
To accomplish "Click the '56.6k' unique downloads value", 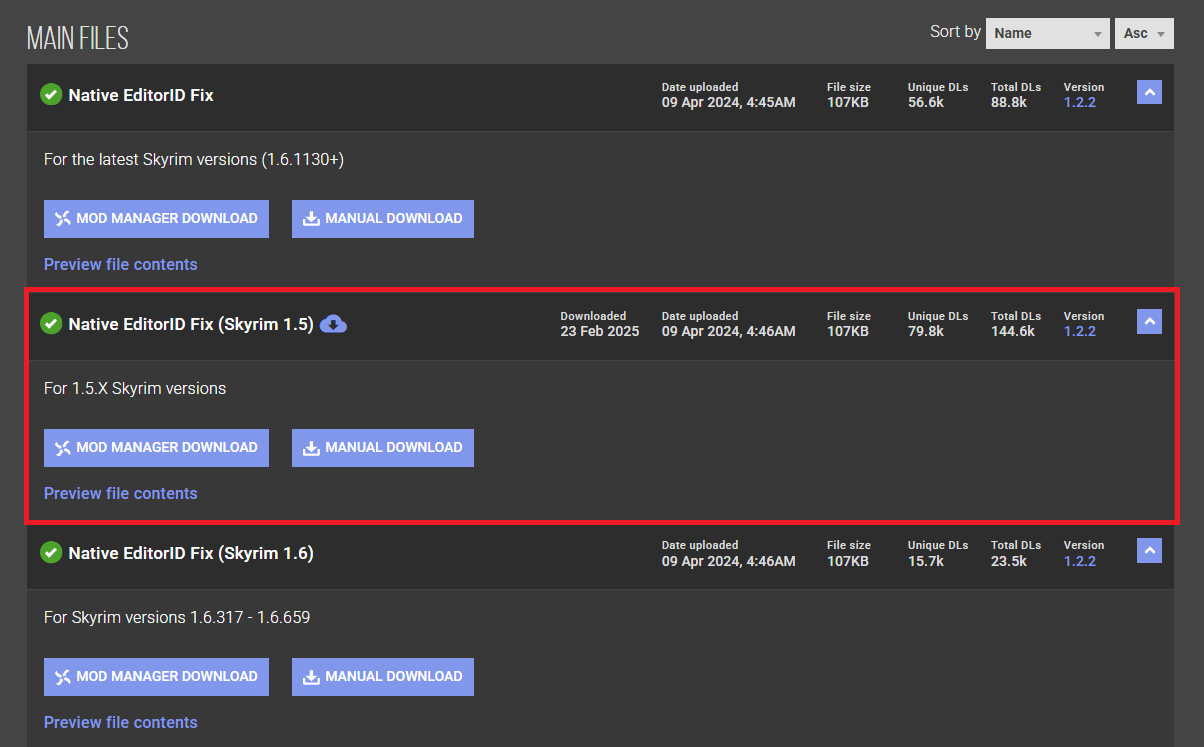I will pyautogui.click(x=926, y=102).
